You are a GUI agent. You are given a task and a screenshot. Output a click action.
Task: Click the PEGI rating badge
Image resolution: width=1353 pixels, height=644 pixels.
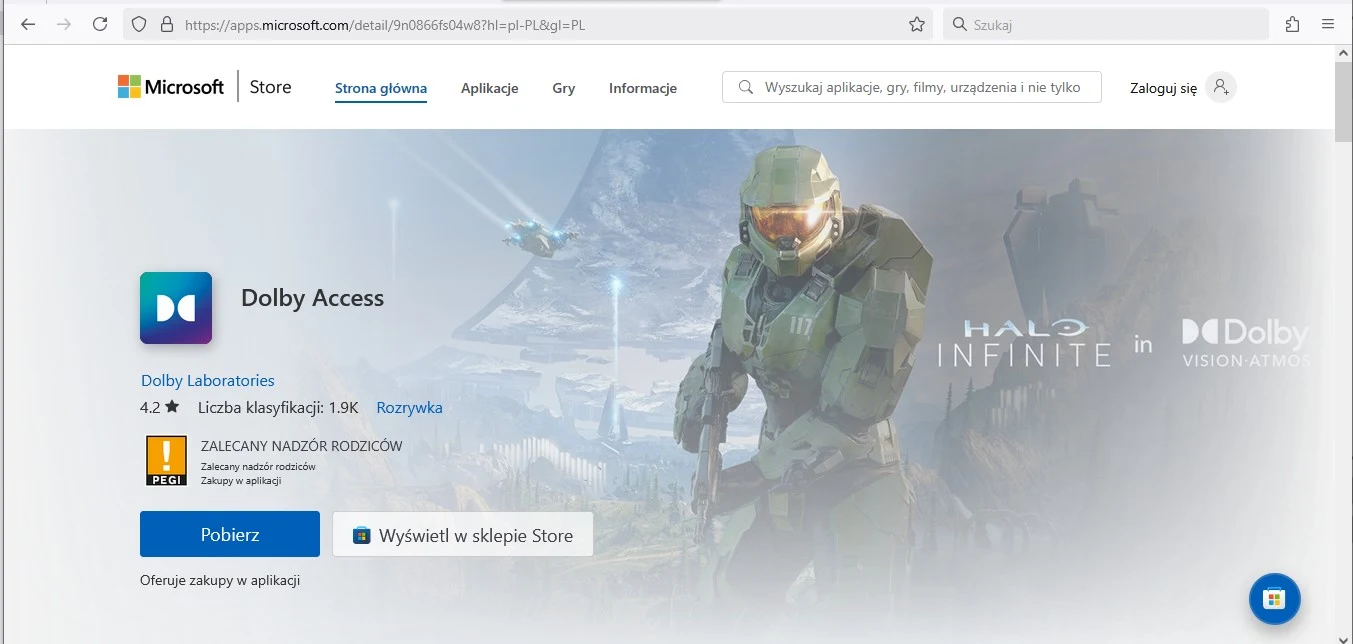[166, 461]
